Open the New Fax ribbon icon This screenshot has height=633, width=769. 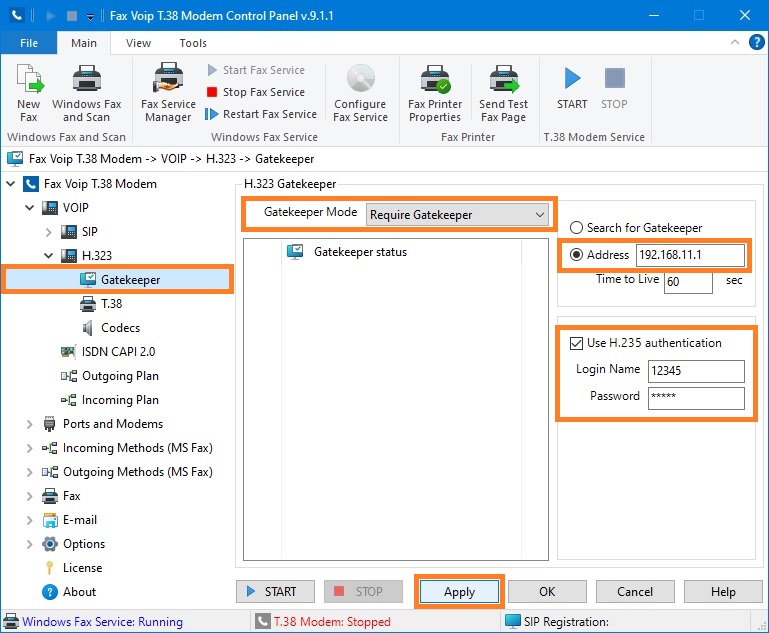pos(29,93)
